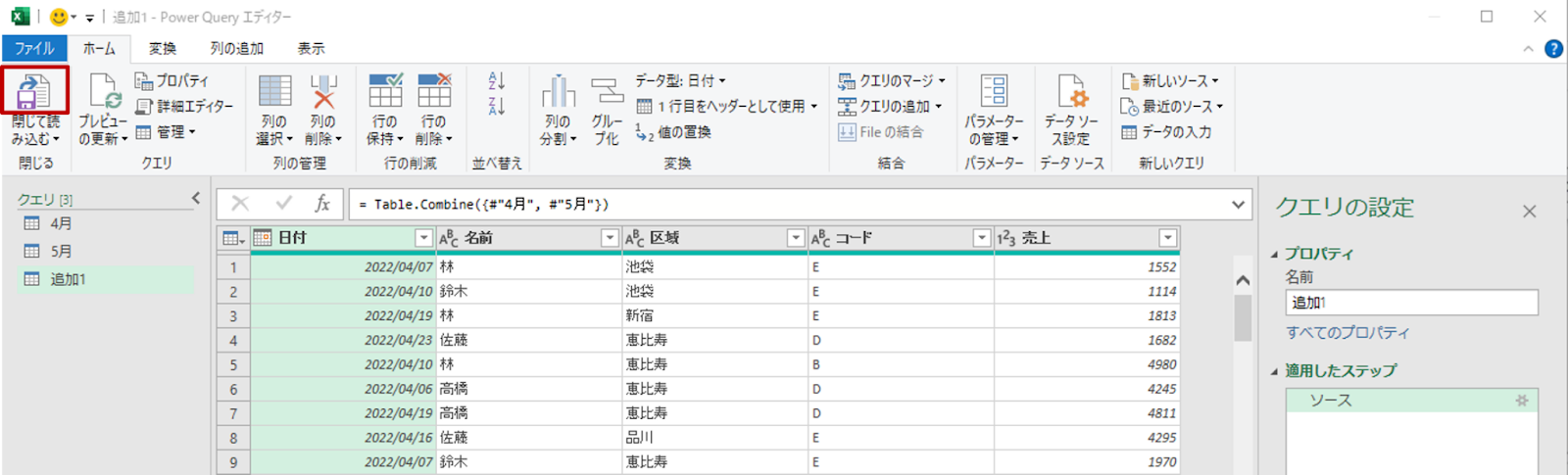Click データの入力 enter data
Screen dimensions: 1568x475
[1166, 131]
